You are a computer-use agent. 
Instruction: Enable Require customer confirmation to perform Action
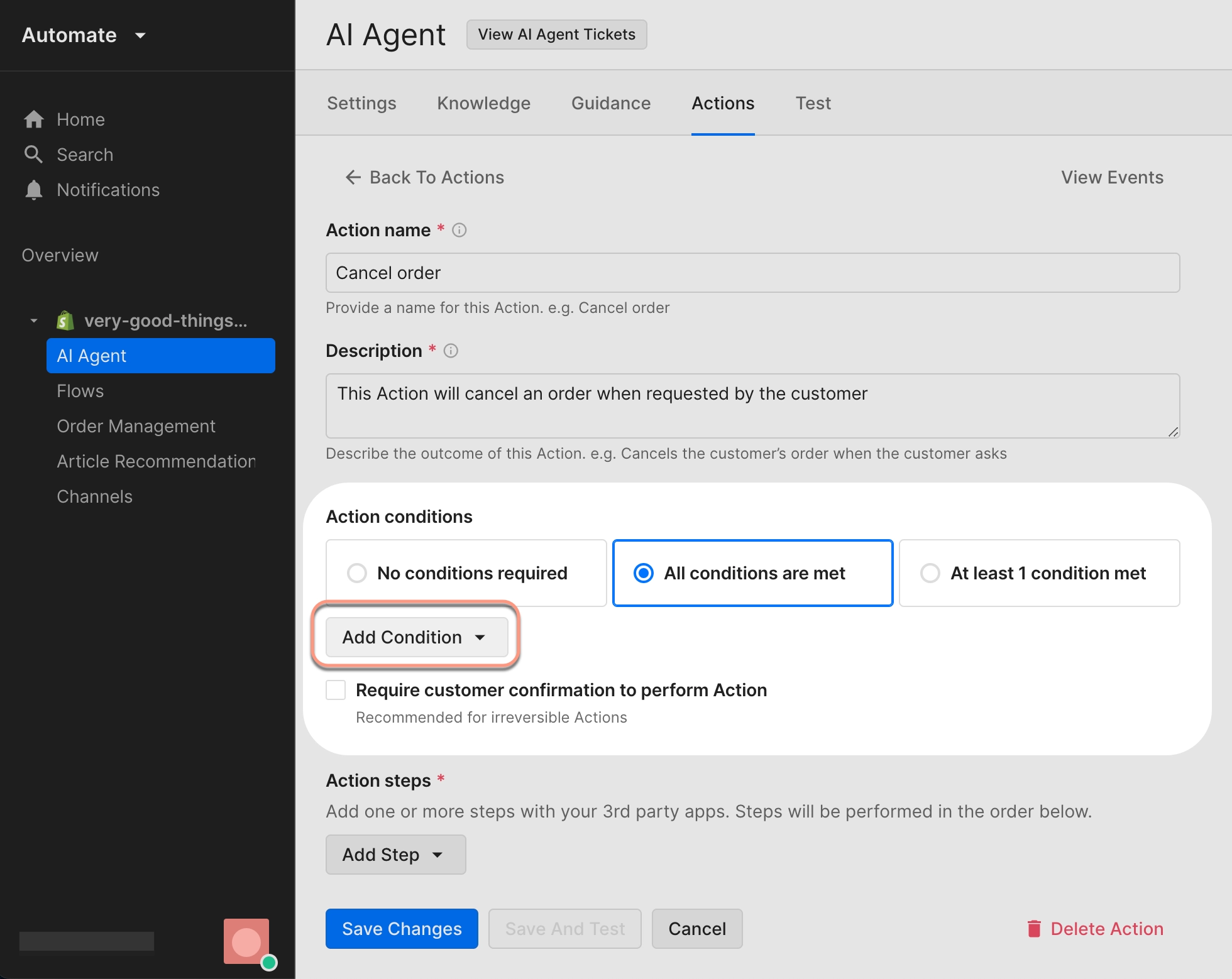coord(336,689)
